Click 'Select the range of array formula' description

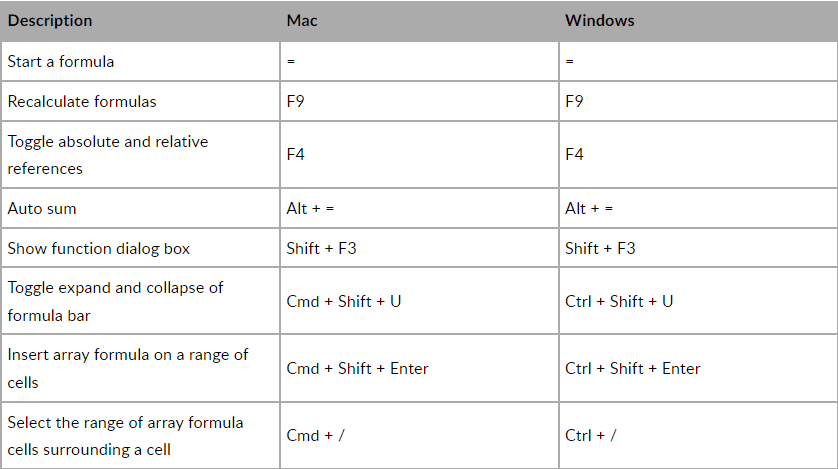[x=125, y=435]
